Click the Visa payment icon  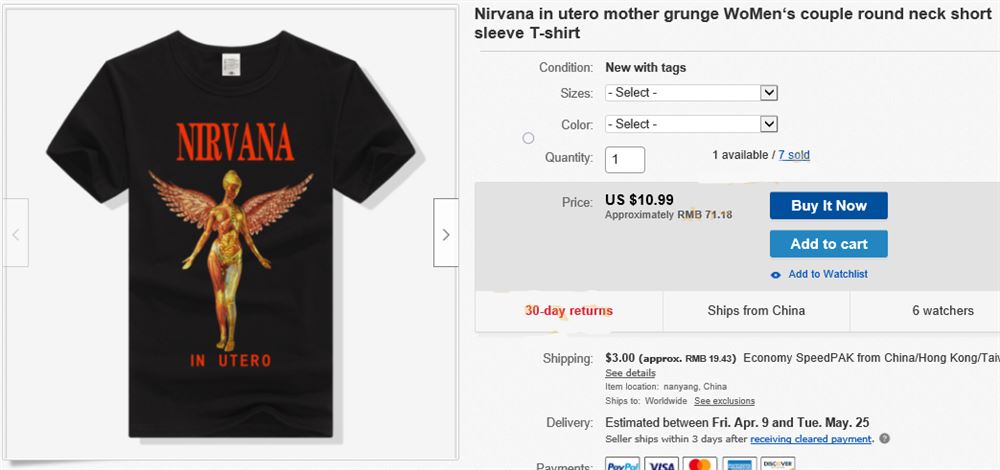pyautogui.click(x=662, y=464)
